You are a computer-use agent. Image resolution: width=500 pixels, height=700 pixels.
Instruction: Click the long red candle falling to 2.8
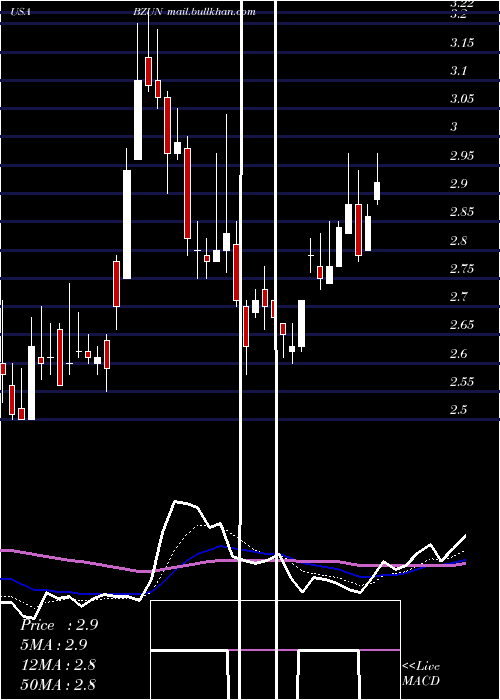[188, 193]
